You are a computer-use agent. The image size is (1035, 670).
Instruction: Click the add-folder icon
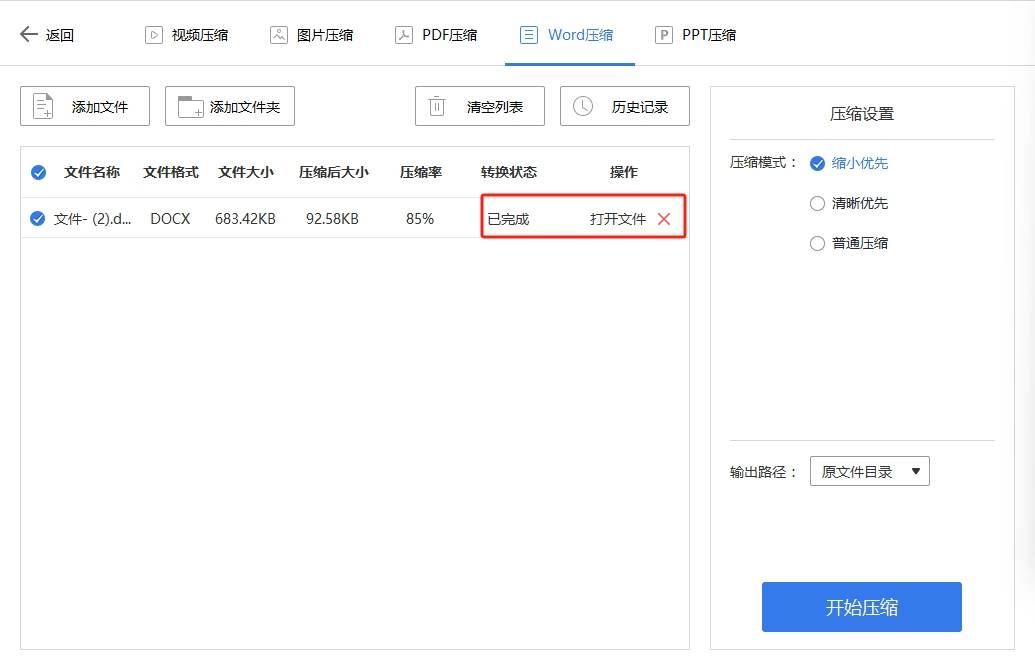191,106
